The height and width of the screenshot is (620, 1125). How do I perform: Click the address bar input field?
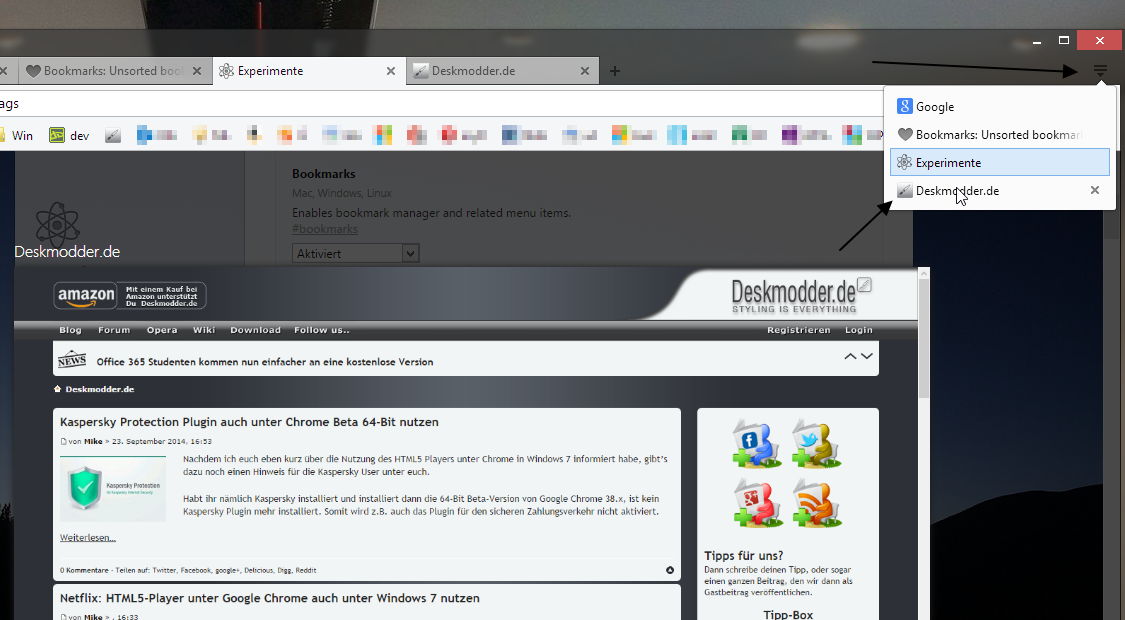coord(441,104)
